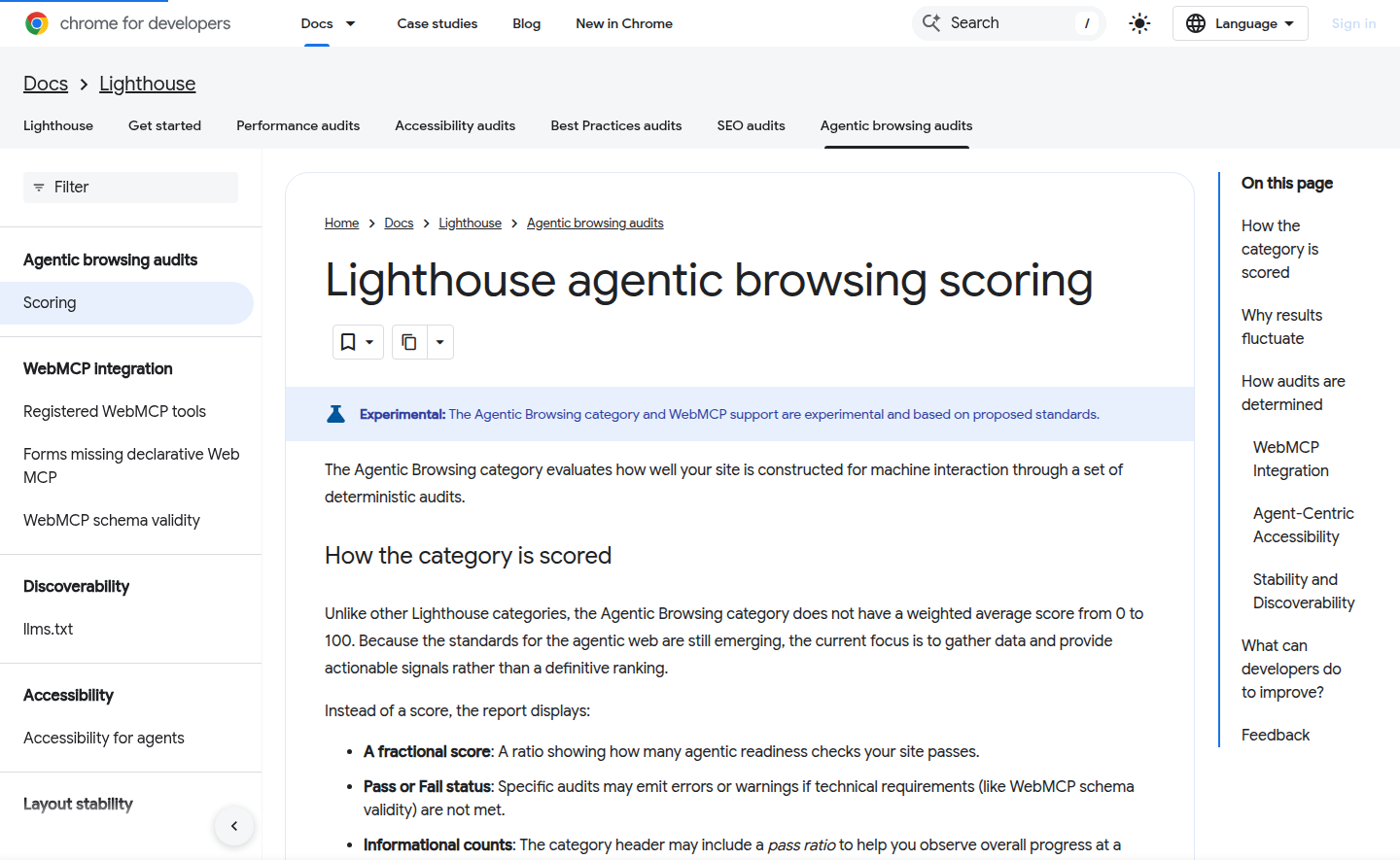Click the Sign in link
This screenshot has width=1400, height=860.
click(1353, 23)
